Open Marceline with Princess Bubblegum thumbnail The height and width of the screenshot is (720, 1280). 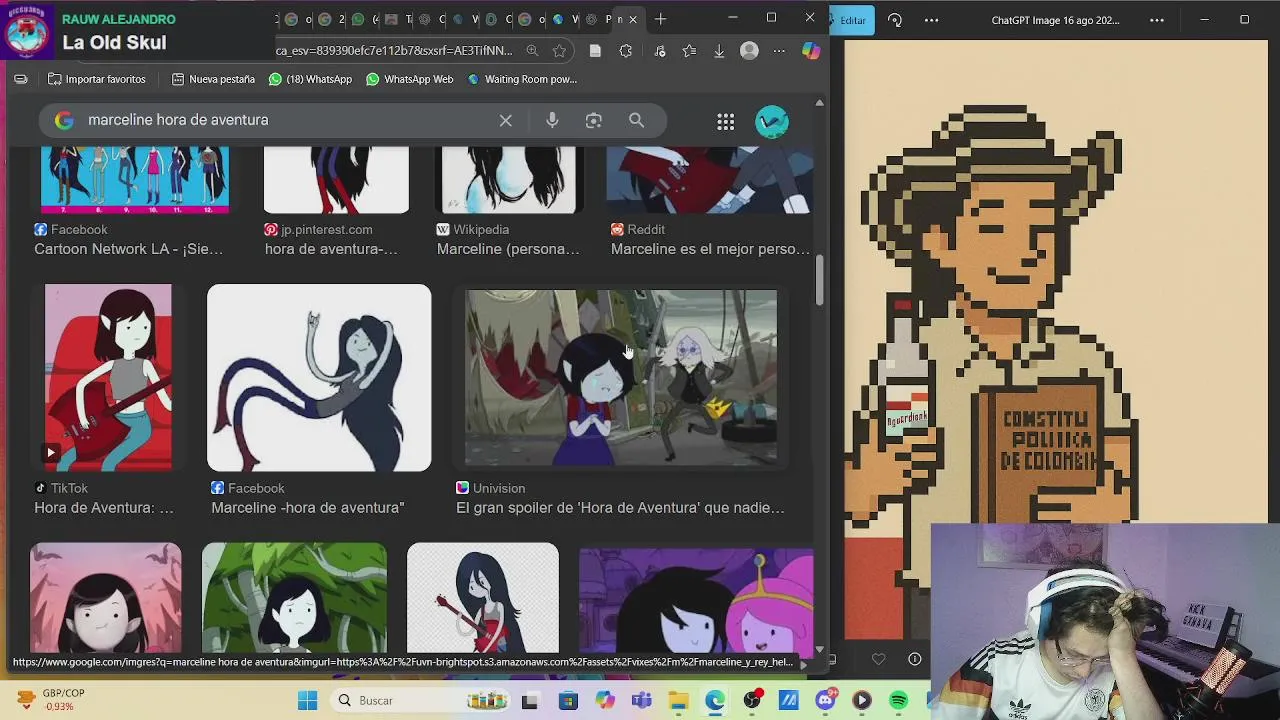(x=696, y=598)
